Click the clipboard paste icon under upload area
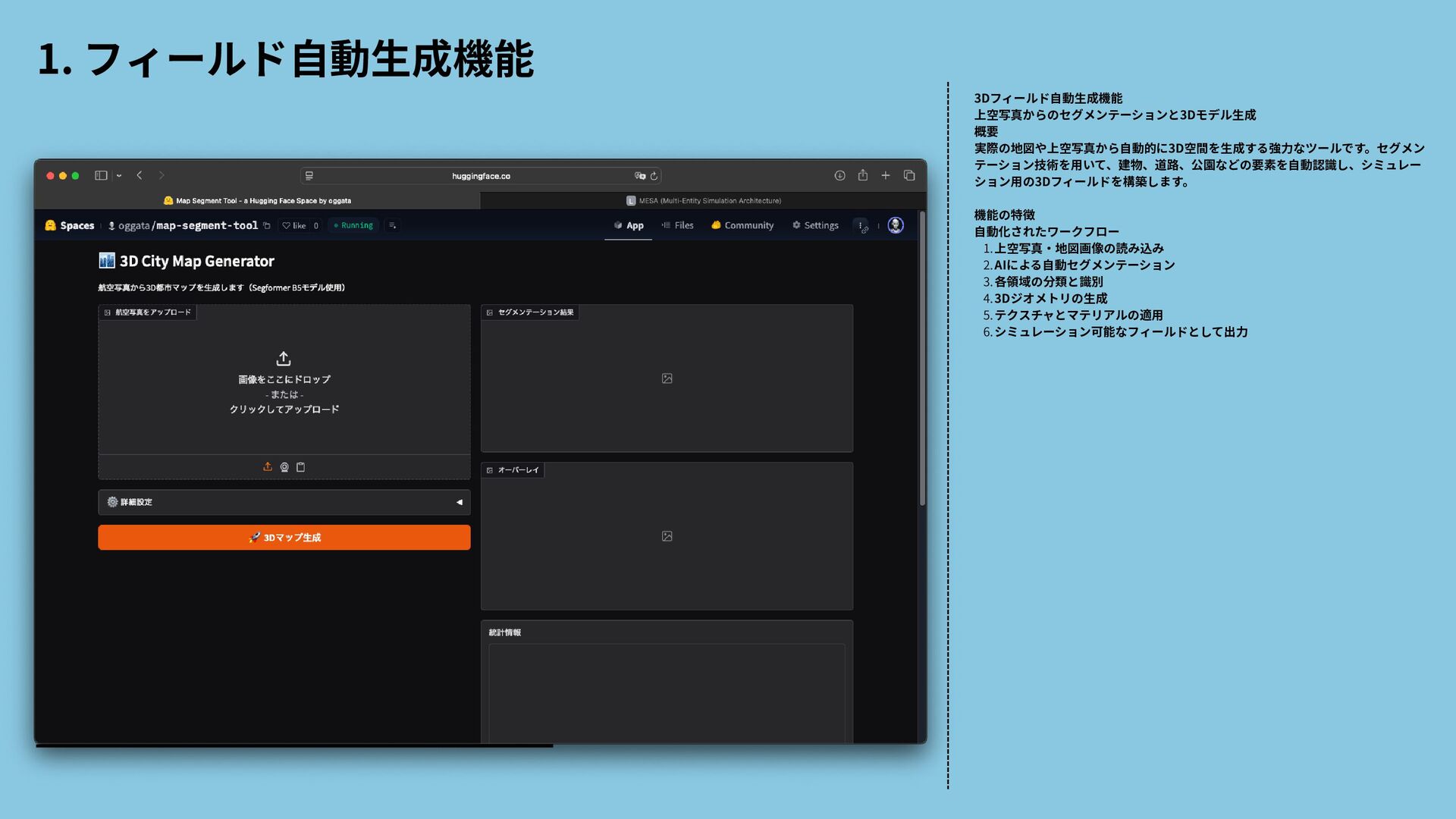Image resolution: width=1456 pixels, height=819 pixels. tap(300, 467)
